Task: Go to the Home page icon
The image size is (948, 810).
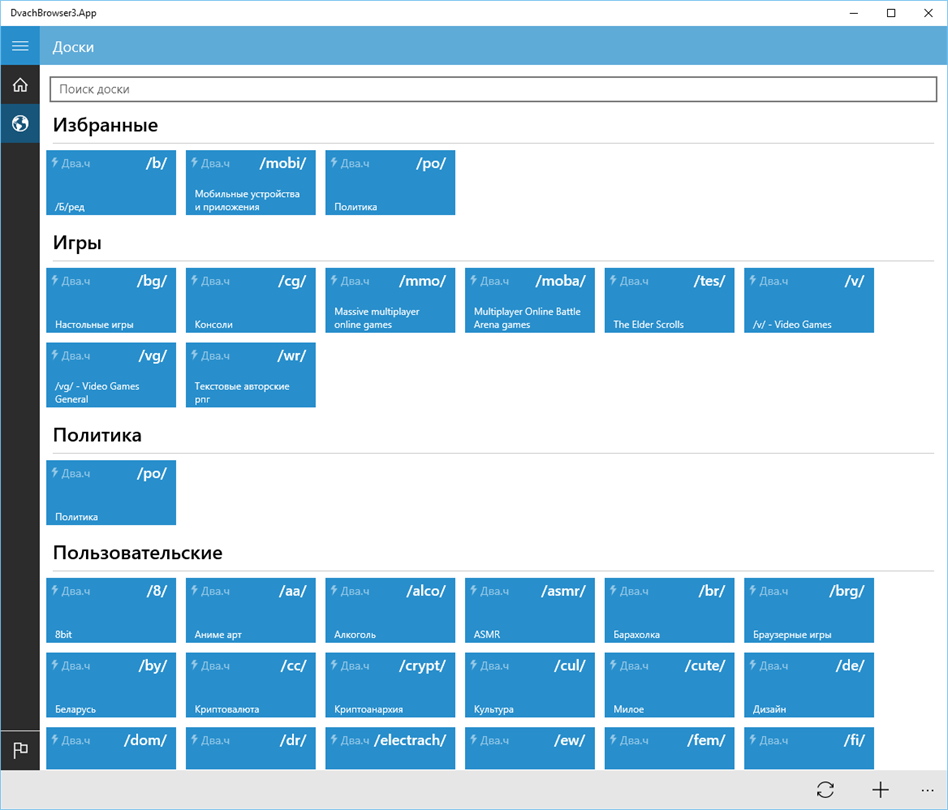Action: tap(20, 85)
